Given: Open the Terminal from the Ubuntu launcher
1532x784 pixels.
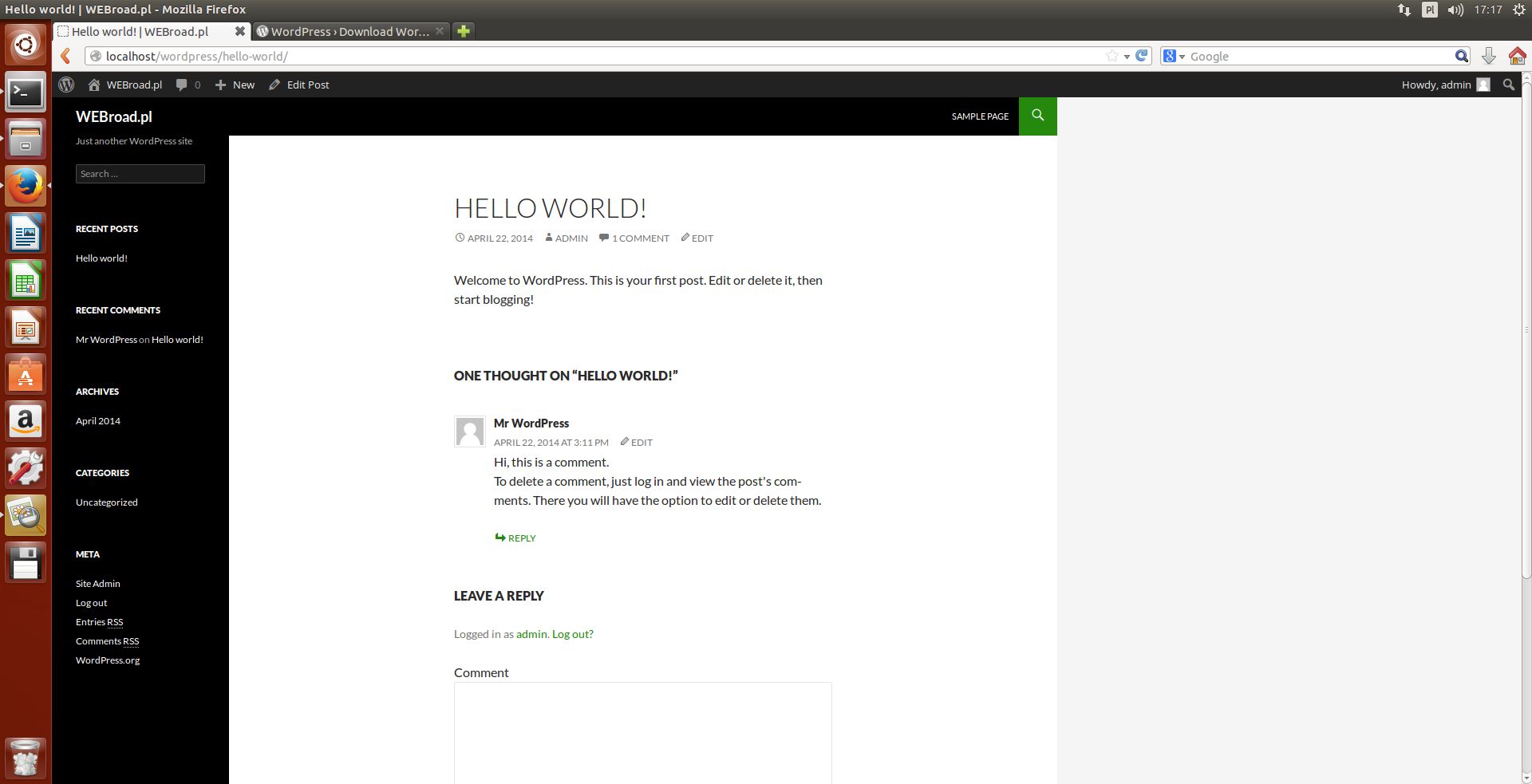Looking at the screenshot, I should tap(26, 93).
